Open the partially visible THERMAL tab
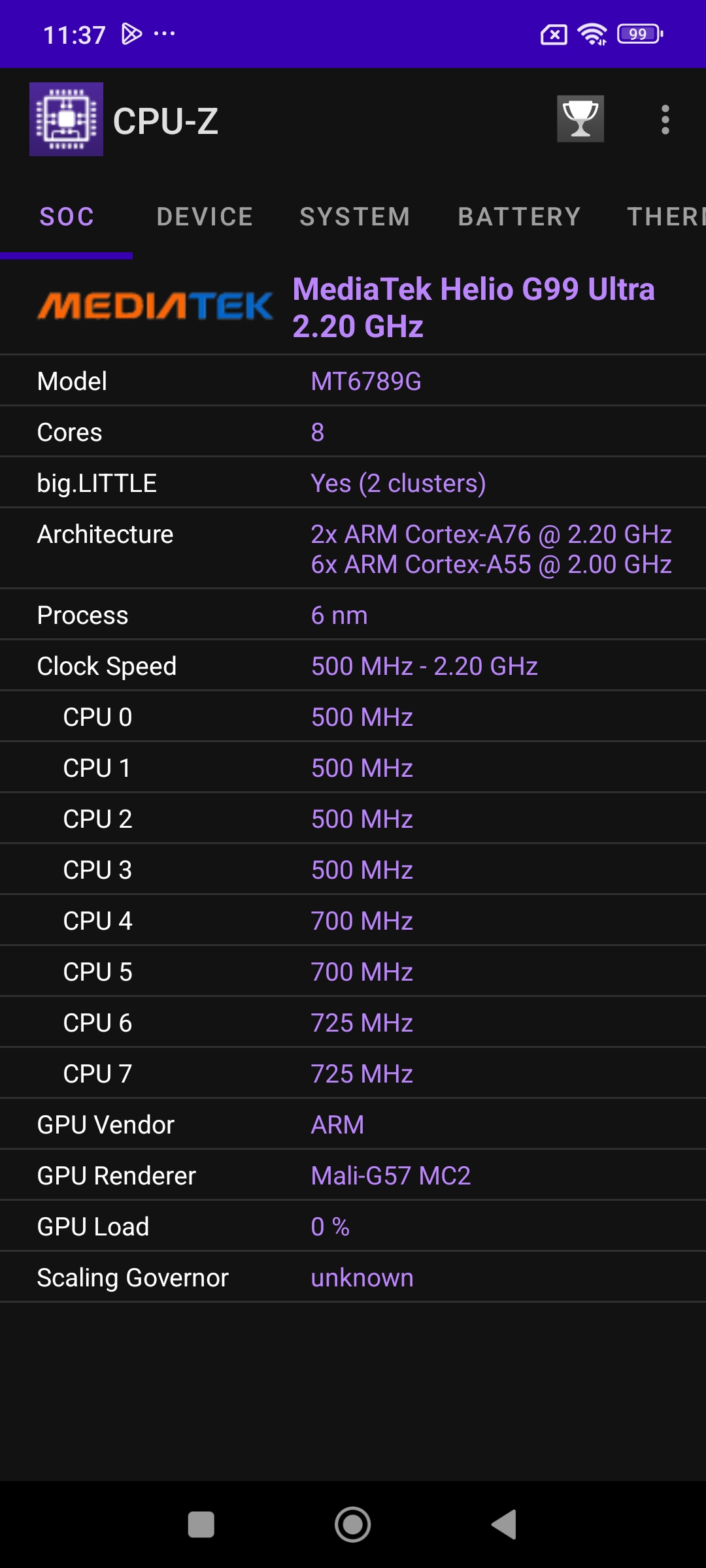 [665, 217]
